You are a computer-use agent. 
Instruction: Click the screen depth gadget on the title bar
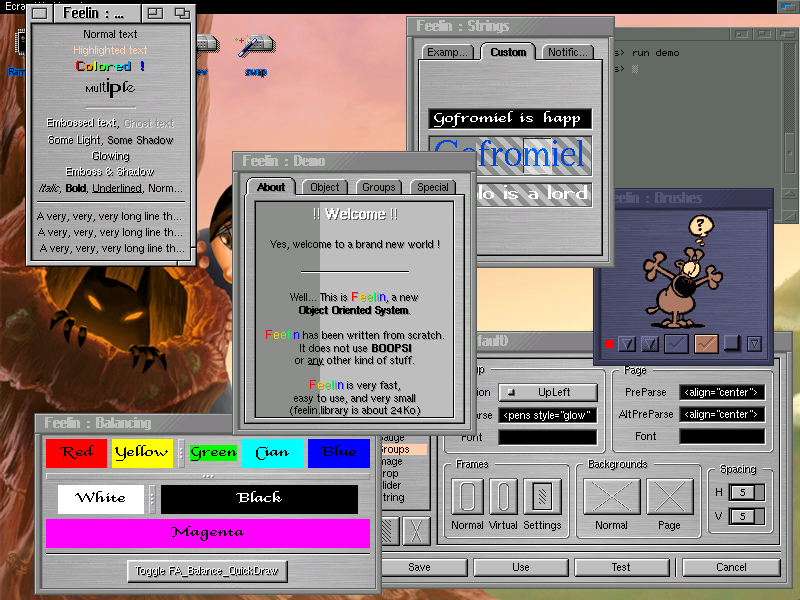point(789,6)
